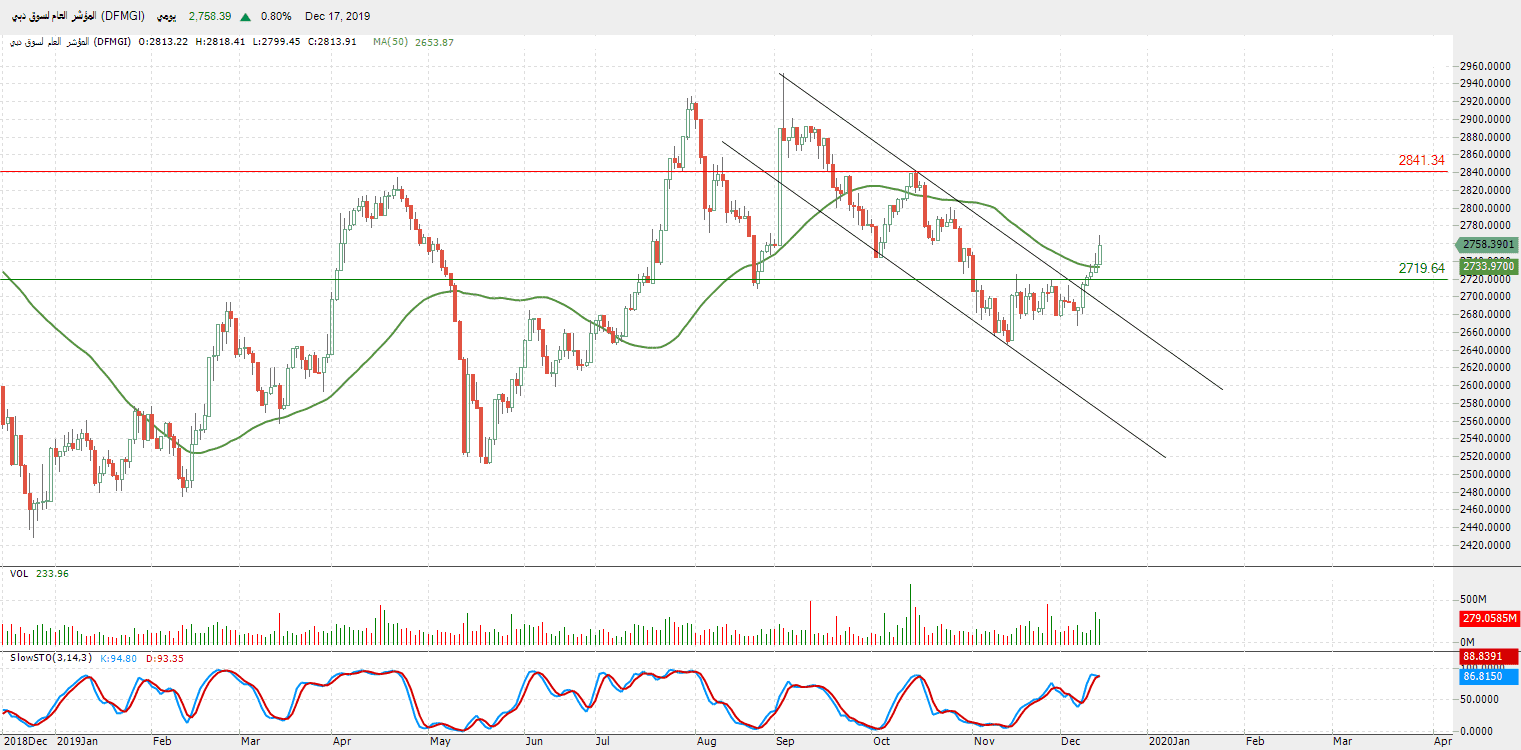
Task: Click the stochastic K:94.80 value
Action: 120,658
